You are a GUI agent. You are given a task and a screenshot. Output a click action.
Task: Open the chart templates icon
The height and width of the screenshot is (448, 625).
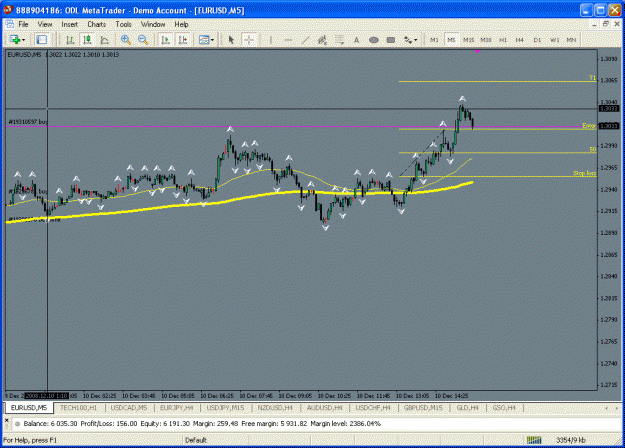[204, 40]
